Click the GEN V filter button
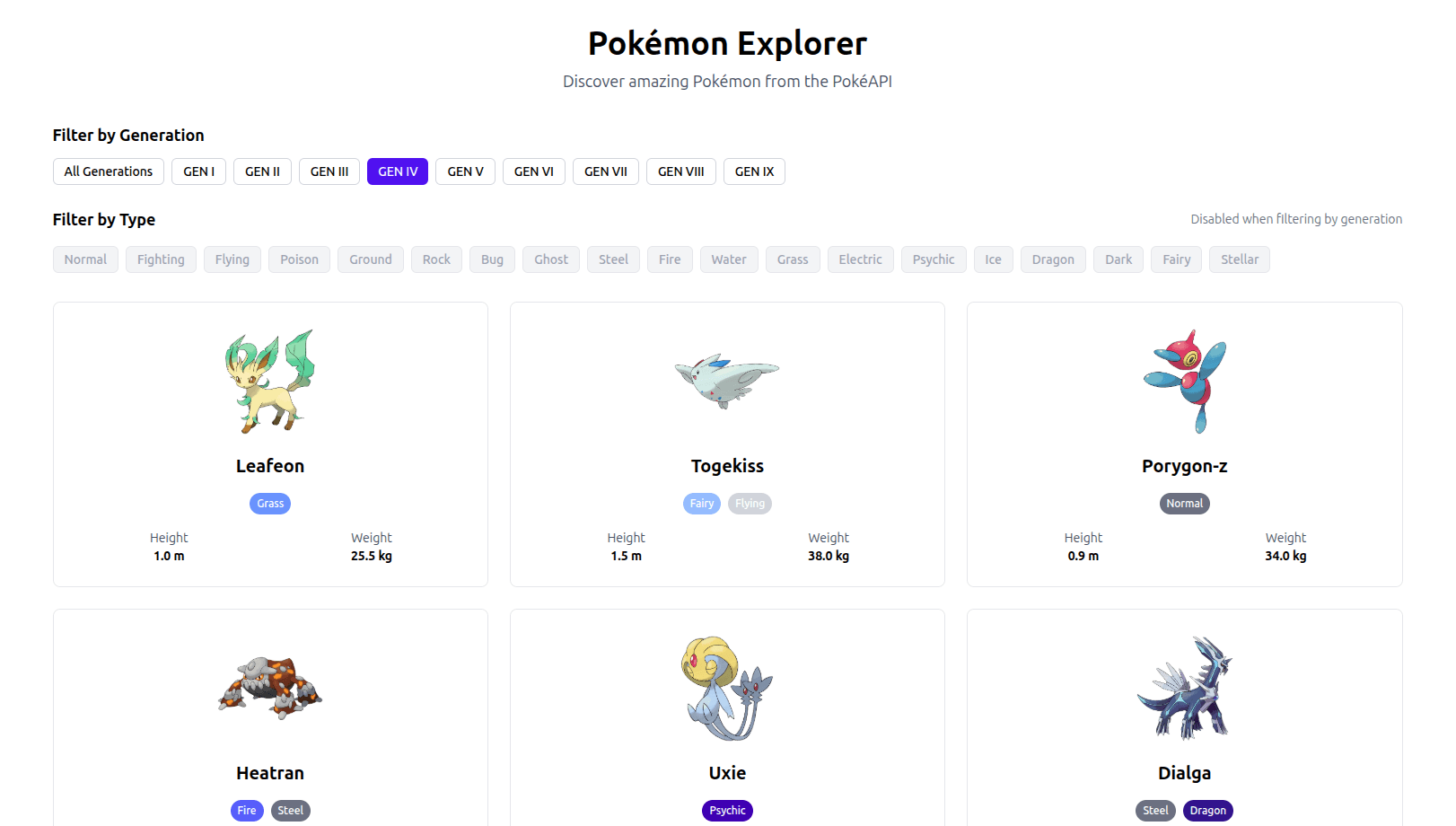The height and width of the screenshot is (826, 1456). (465, 171)
